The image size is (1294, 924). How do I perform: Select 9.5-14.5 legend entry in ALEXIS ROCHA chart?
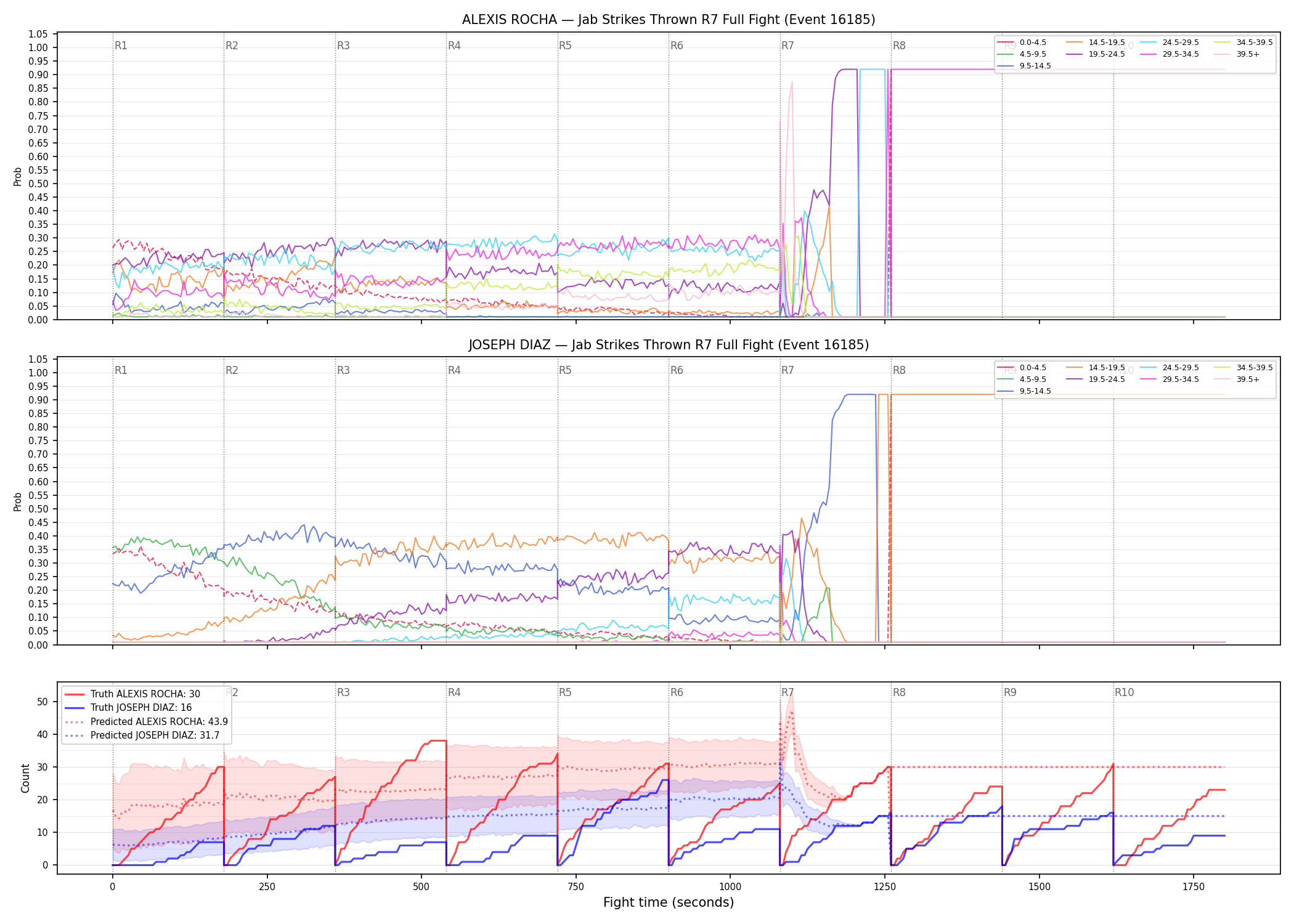pyautogui.click(x=1024, y=66)
